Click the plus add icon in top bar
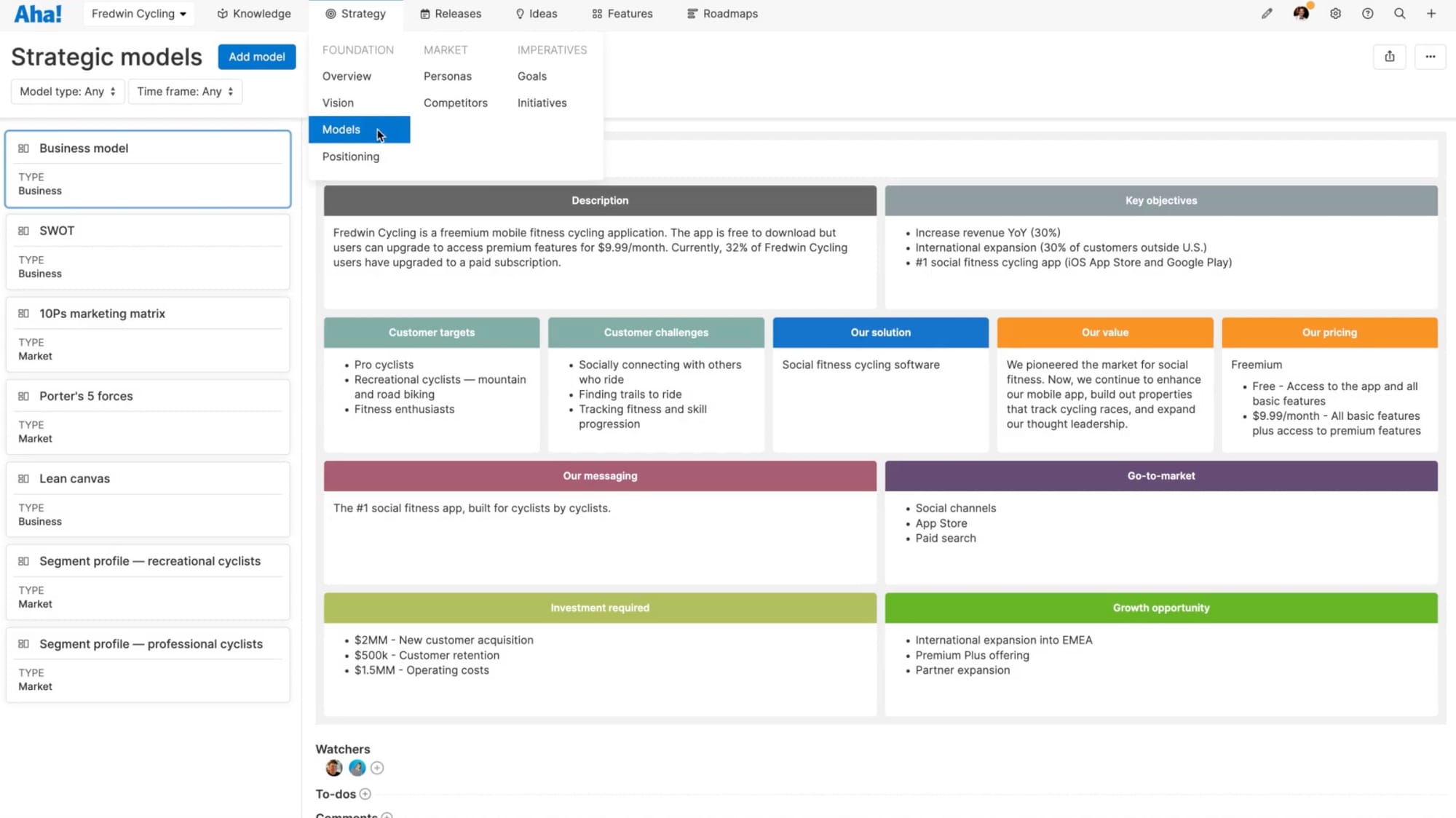This screenshot has height=818, width=1456. 1431,14
